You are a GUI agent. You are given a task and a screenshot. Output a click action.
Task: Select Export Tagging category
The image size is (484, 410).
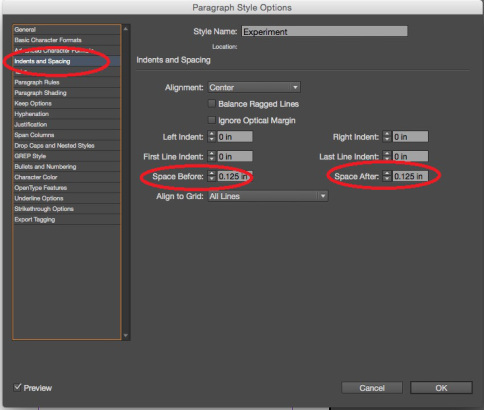(67, 219)
